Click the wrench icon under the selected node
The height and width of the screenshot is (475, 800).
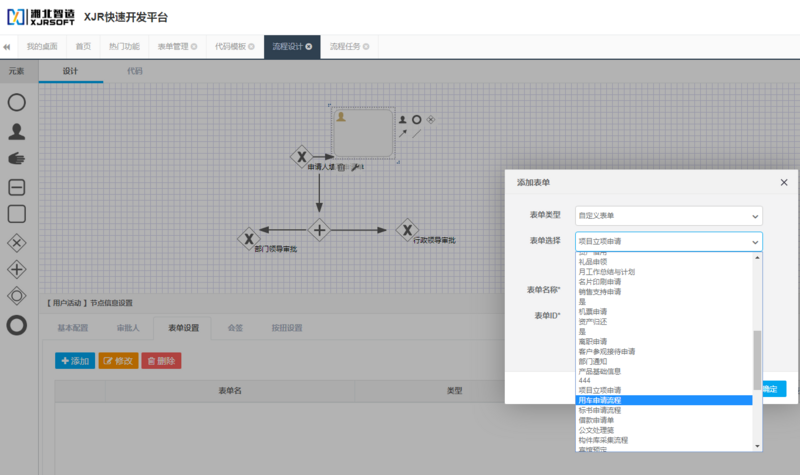pos(355,166)
